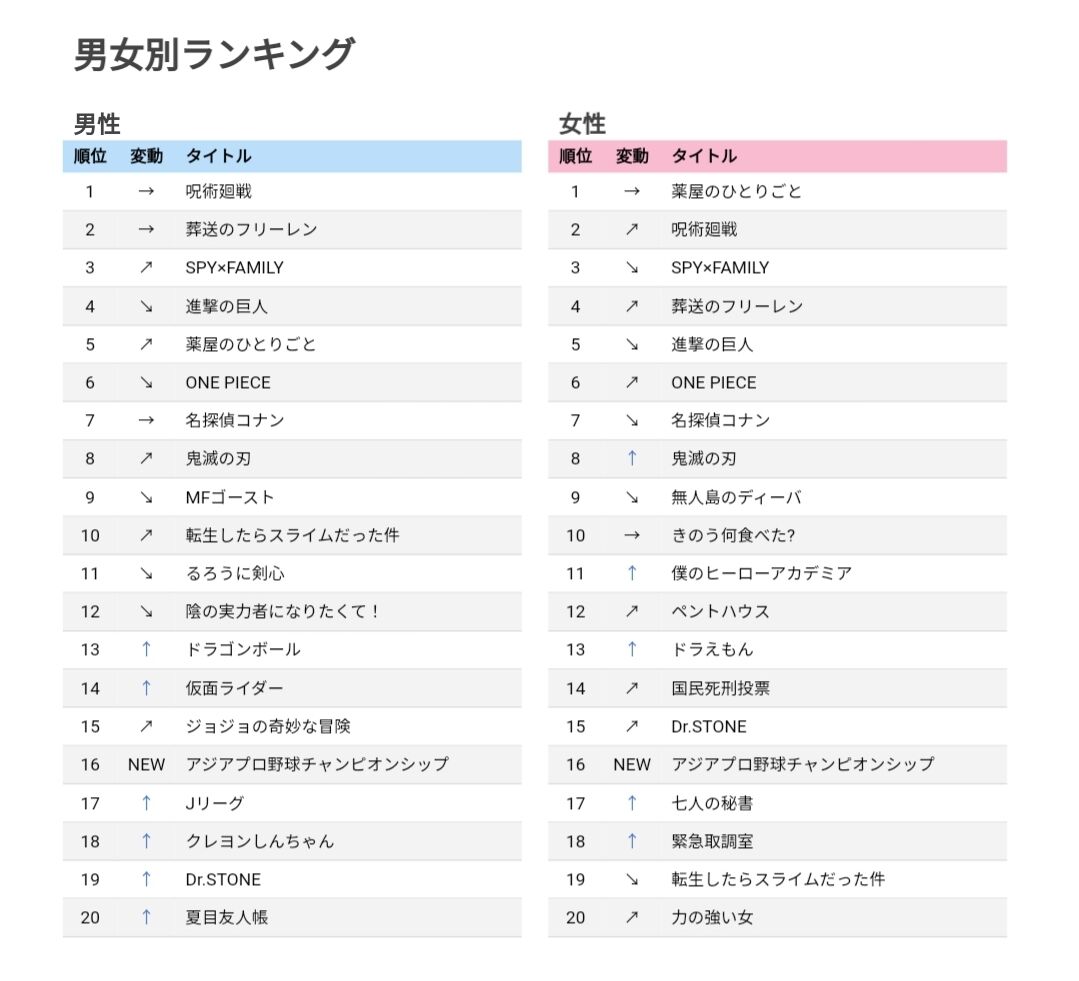This screenshot has height=981, width=1079.
Task: Open the 葬送のフリーレン title in male ranking
Action: tap(251, 229)
